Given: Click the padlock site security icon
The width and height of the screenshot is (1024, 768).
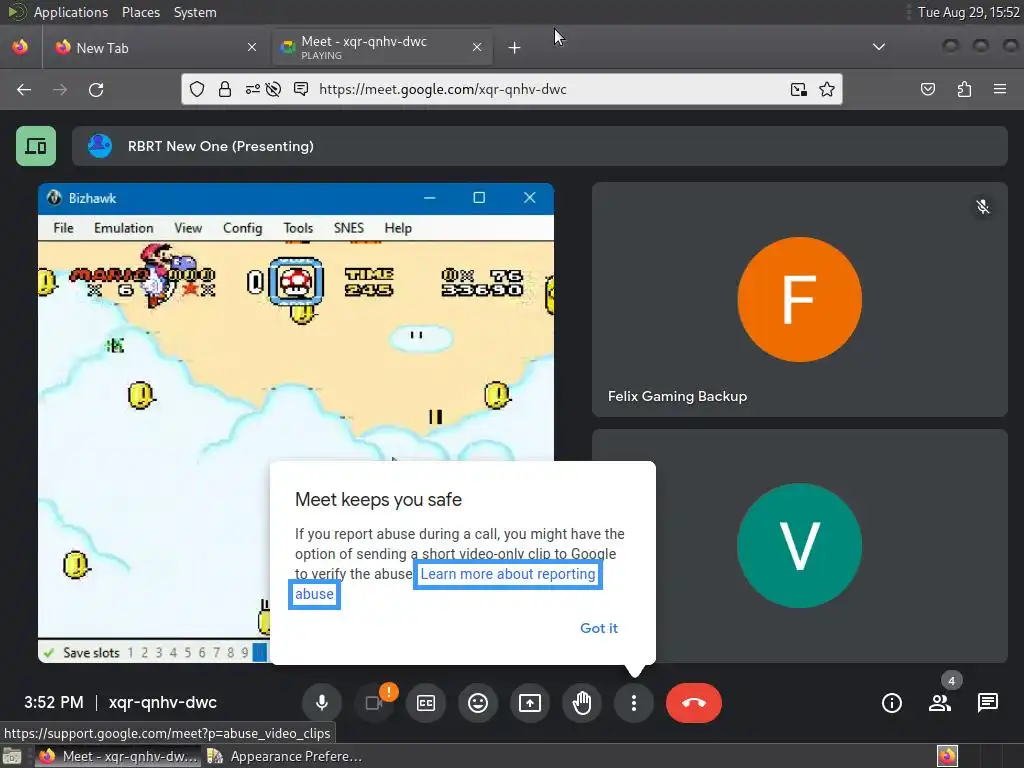Looking at the screenshot, I should (x=225, y=89).
